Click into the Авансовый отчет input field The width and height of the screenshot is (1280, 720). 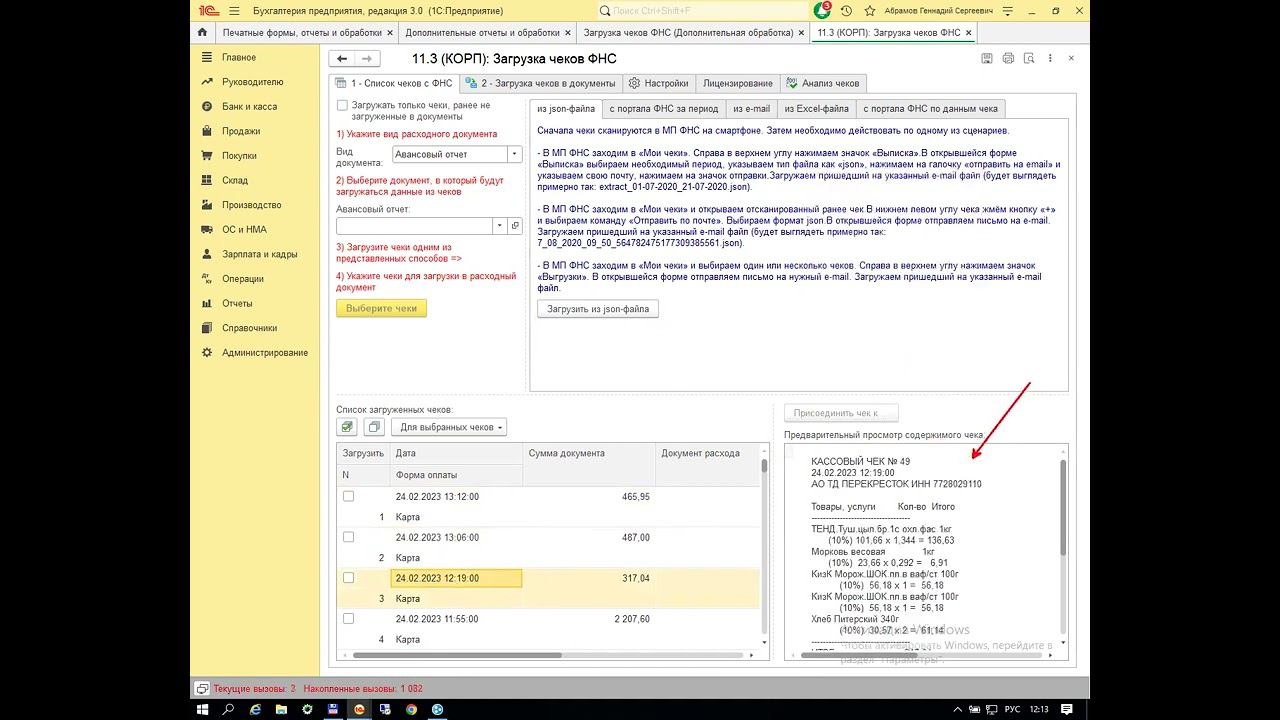click(x=414, y=226)
